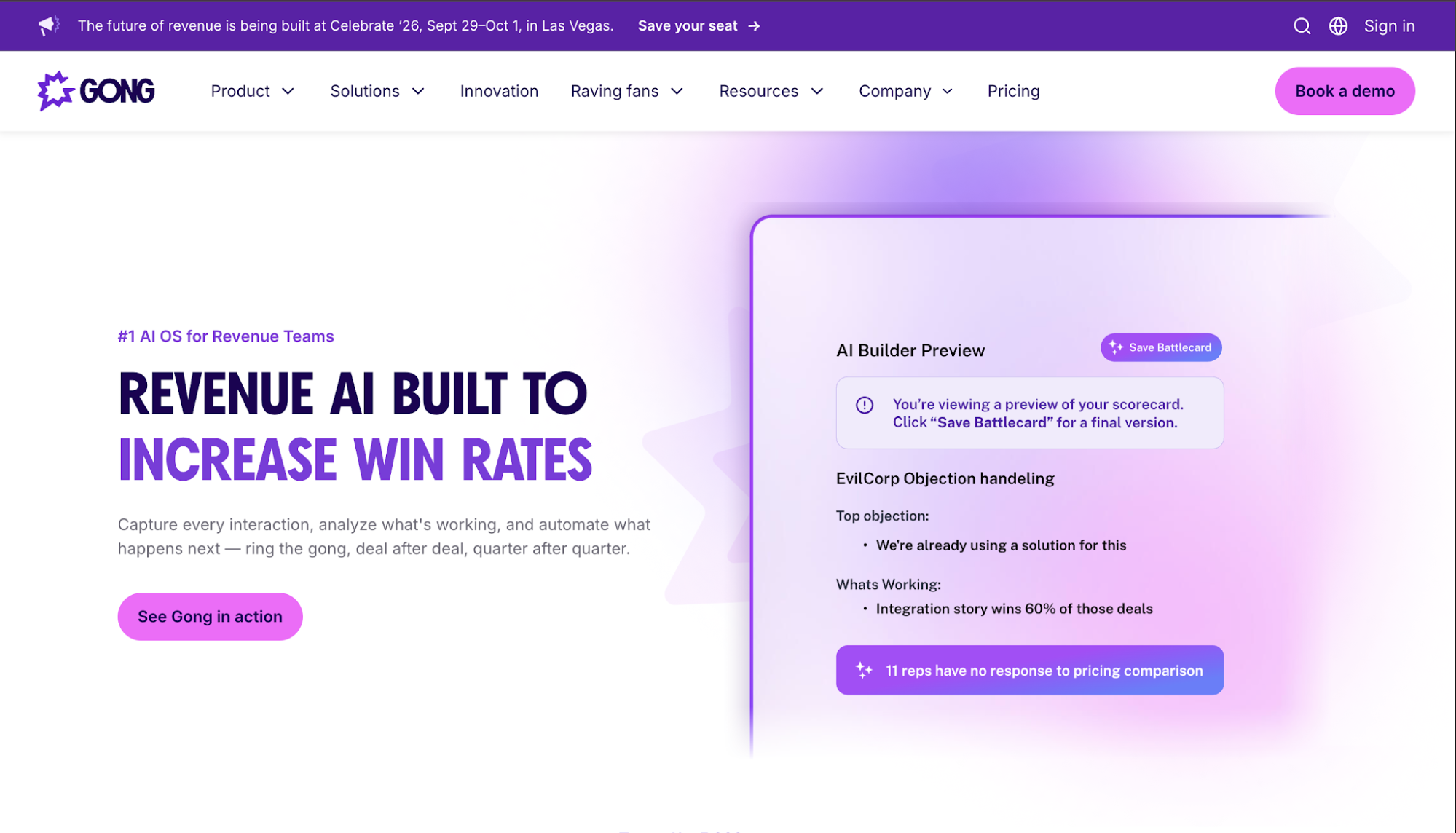Click the Sign in link

pyautogui.click(x=1389, y=26)
